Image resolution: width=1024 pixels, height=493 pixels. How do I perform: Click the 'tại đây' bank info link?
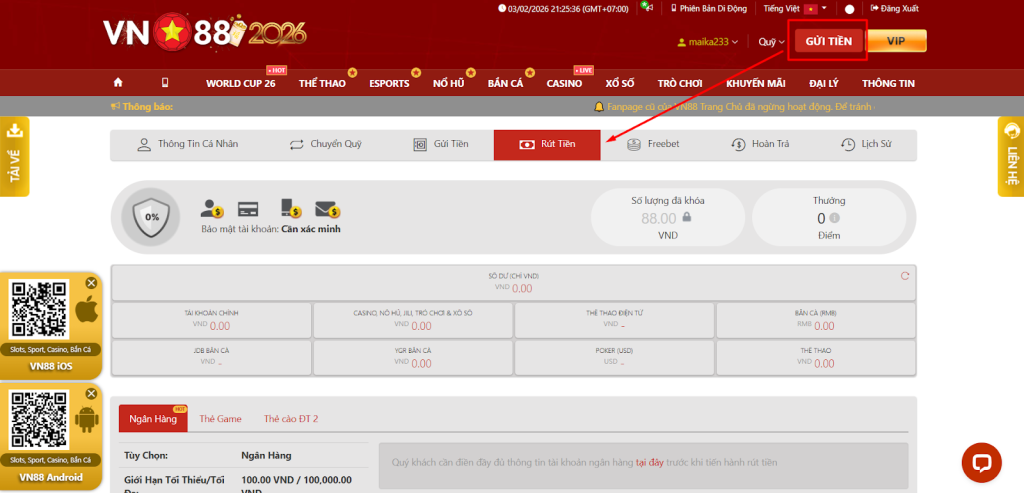point(650,462)
